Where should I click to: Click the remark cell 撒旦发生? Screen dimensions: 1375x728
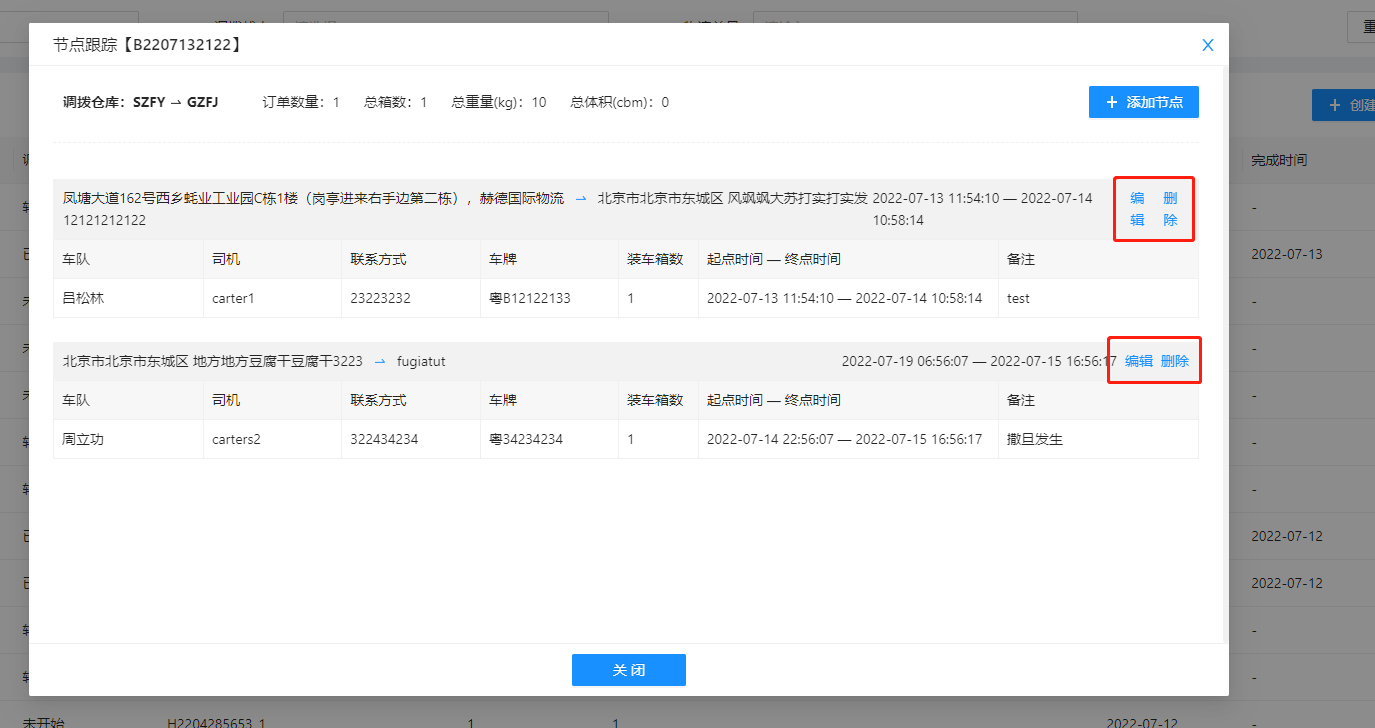[x=1034, y=439]
